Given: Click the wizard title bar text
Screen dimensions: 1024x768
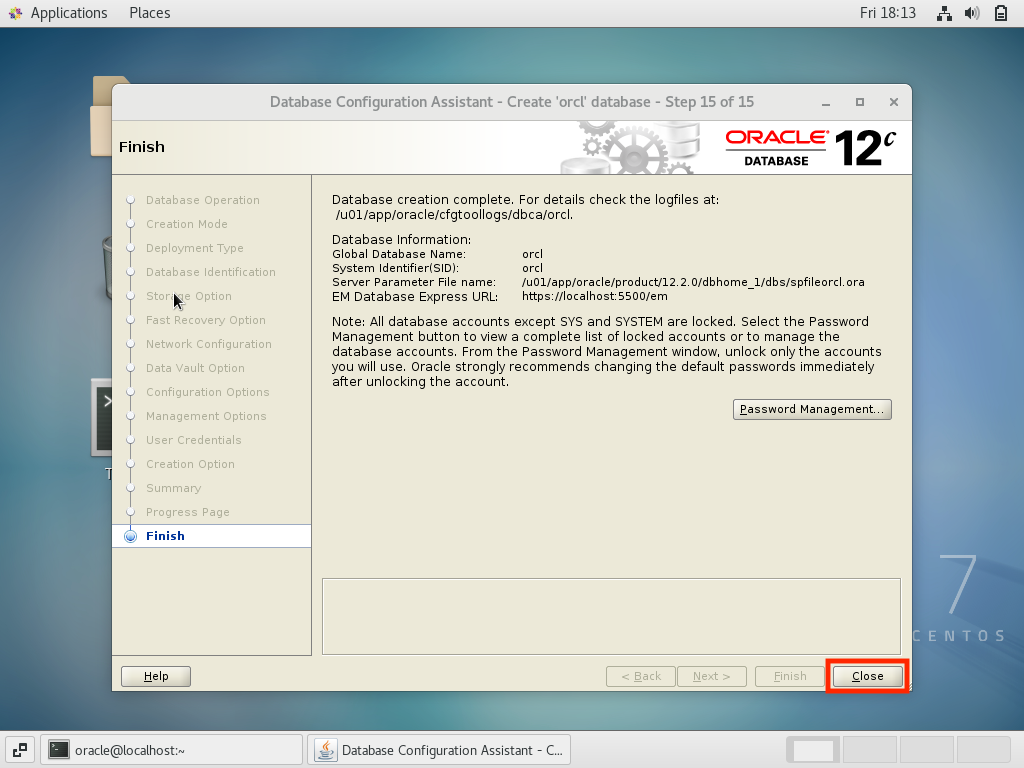Looking at the screenshot, I should click(512, 103).
